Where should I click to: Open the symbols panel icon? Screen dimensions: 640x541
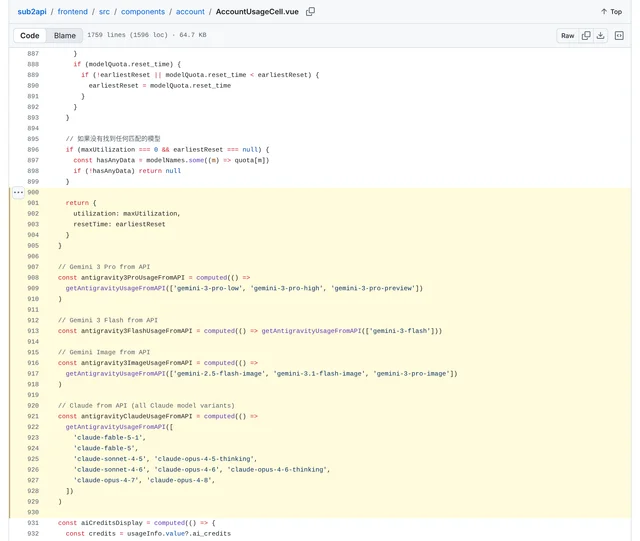pos(619,36)
